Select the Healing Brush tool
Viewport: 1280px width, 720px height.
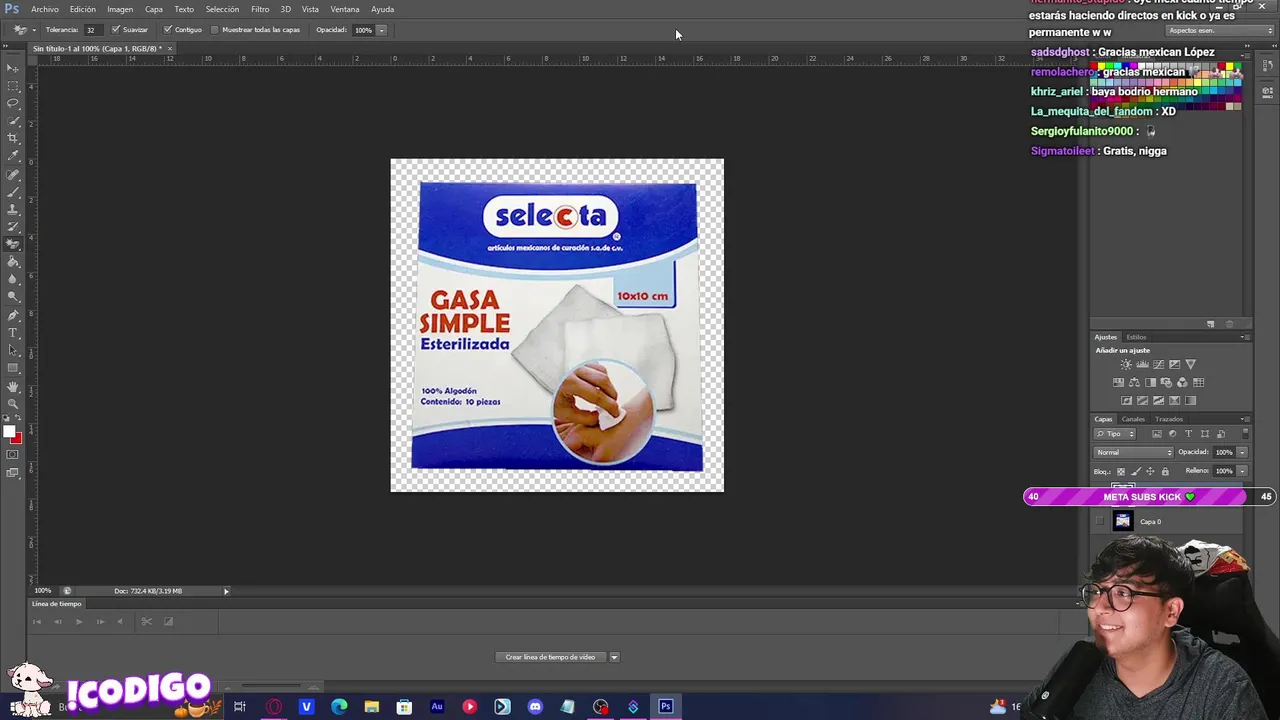(x=13, y=174)
